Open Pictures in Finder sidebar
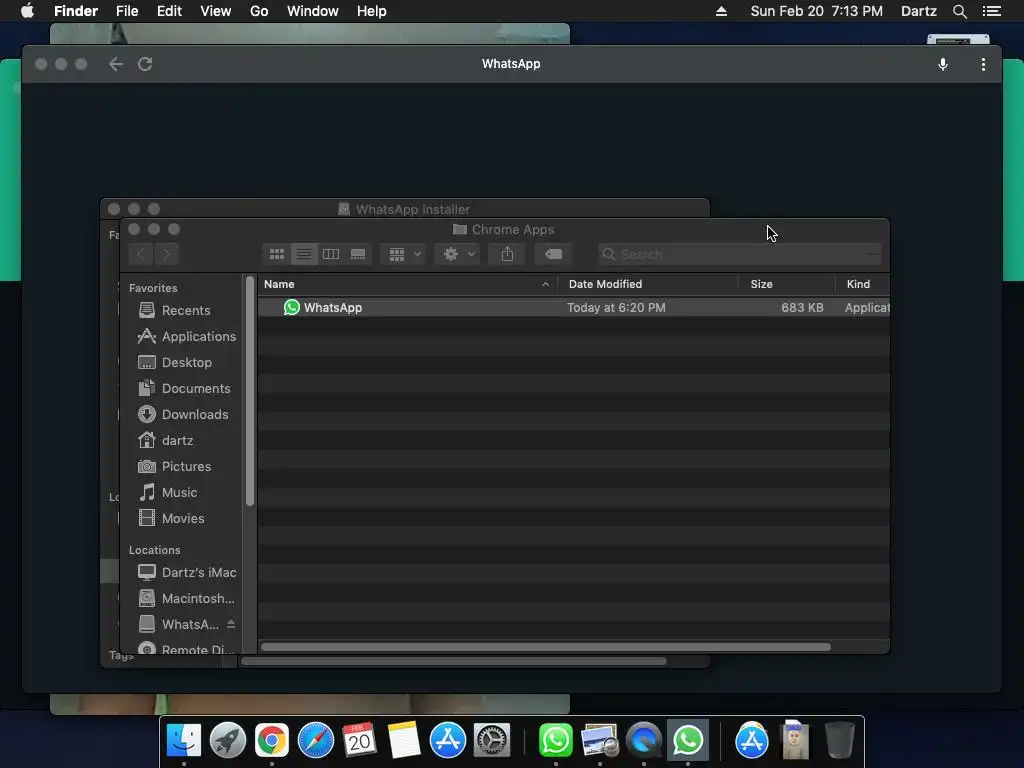This screenshot has width=1024, height=768. (175, 467)
